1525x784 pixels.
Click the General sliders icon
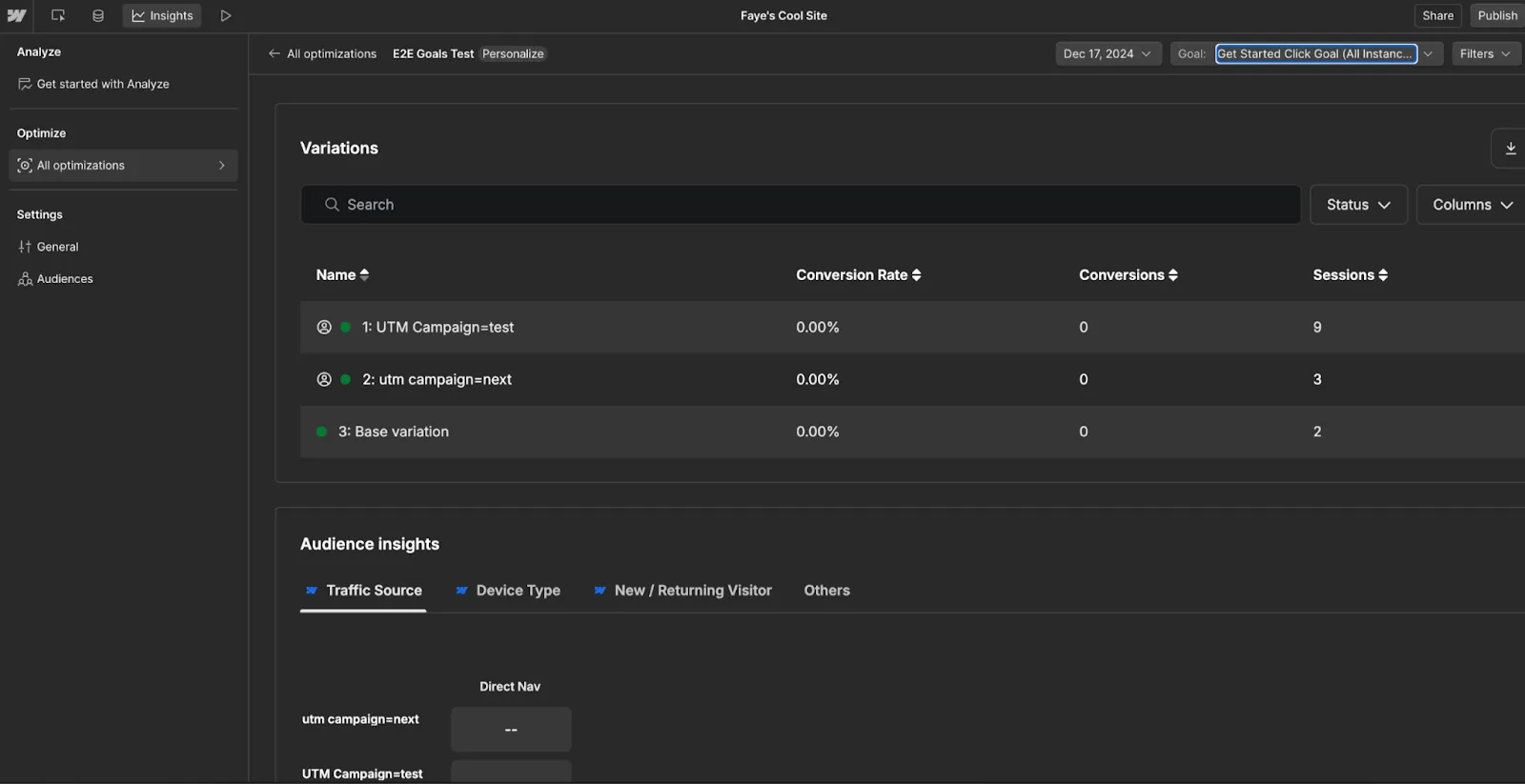pos(25,247)
